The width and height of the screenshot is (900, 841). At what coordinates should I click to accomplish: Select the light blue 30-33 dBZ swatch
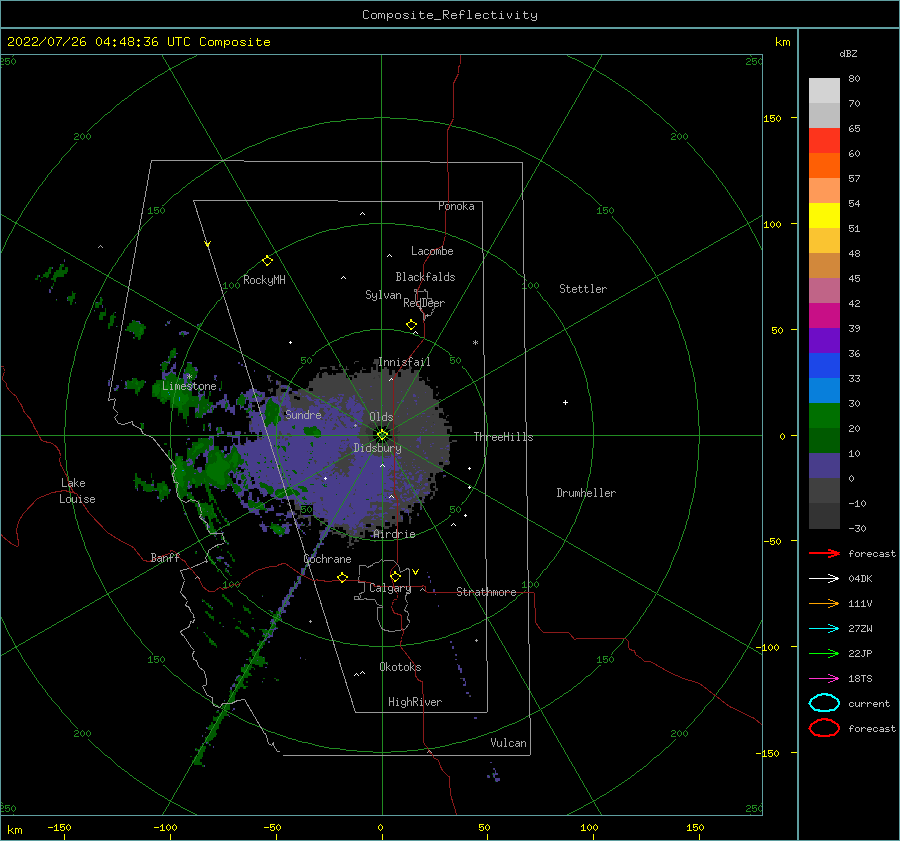824,390
